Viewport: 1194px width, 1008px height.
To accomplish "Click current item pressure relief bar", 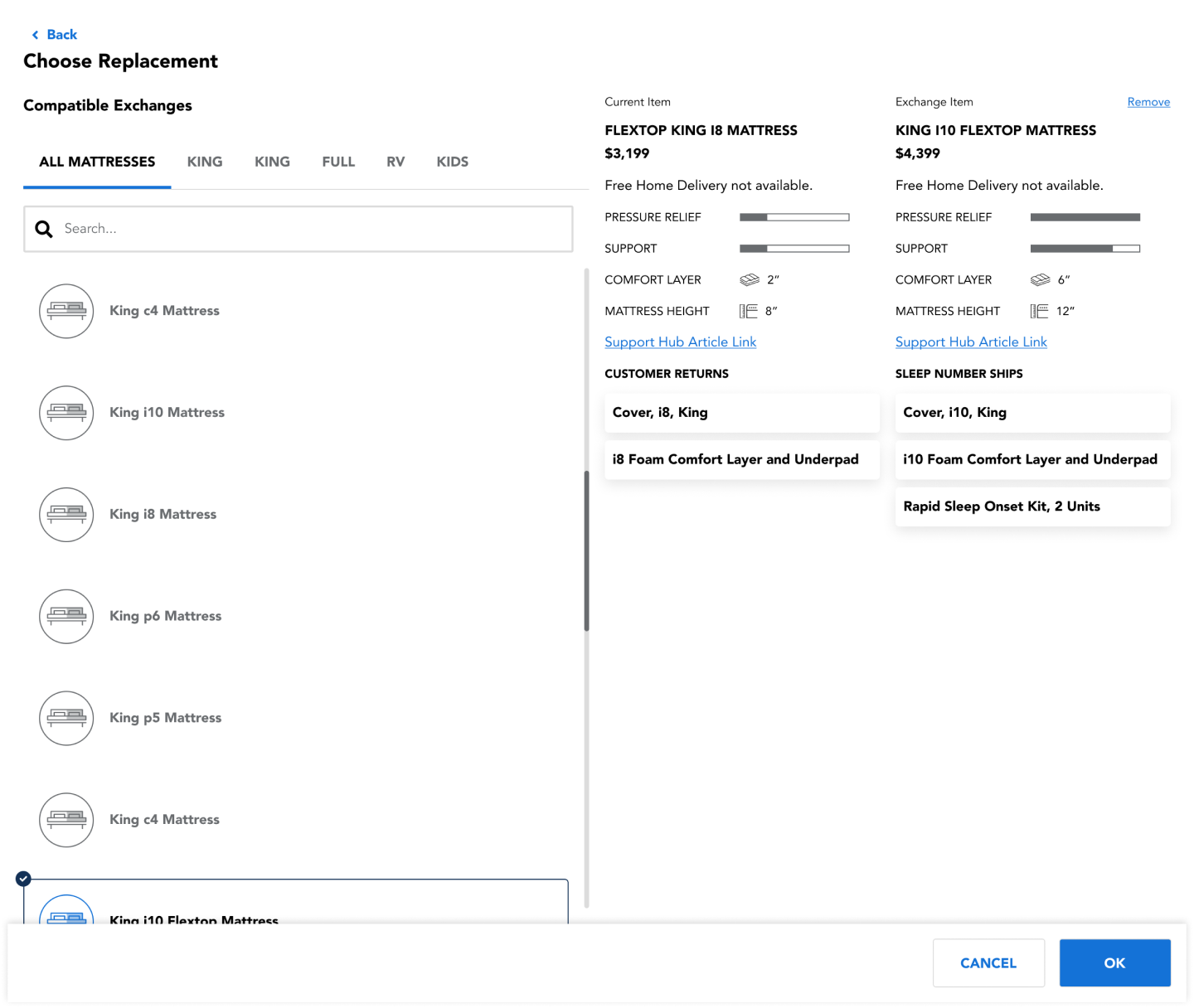I will pyautogui.click(x=794, y=217).
